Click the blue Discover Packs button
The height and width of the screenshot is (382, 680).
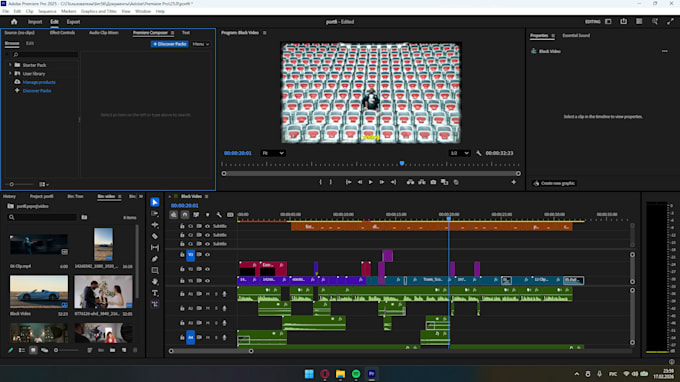click(x=170, y=44)
